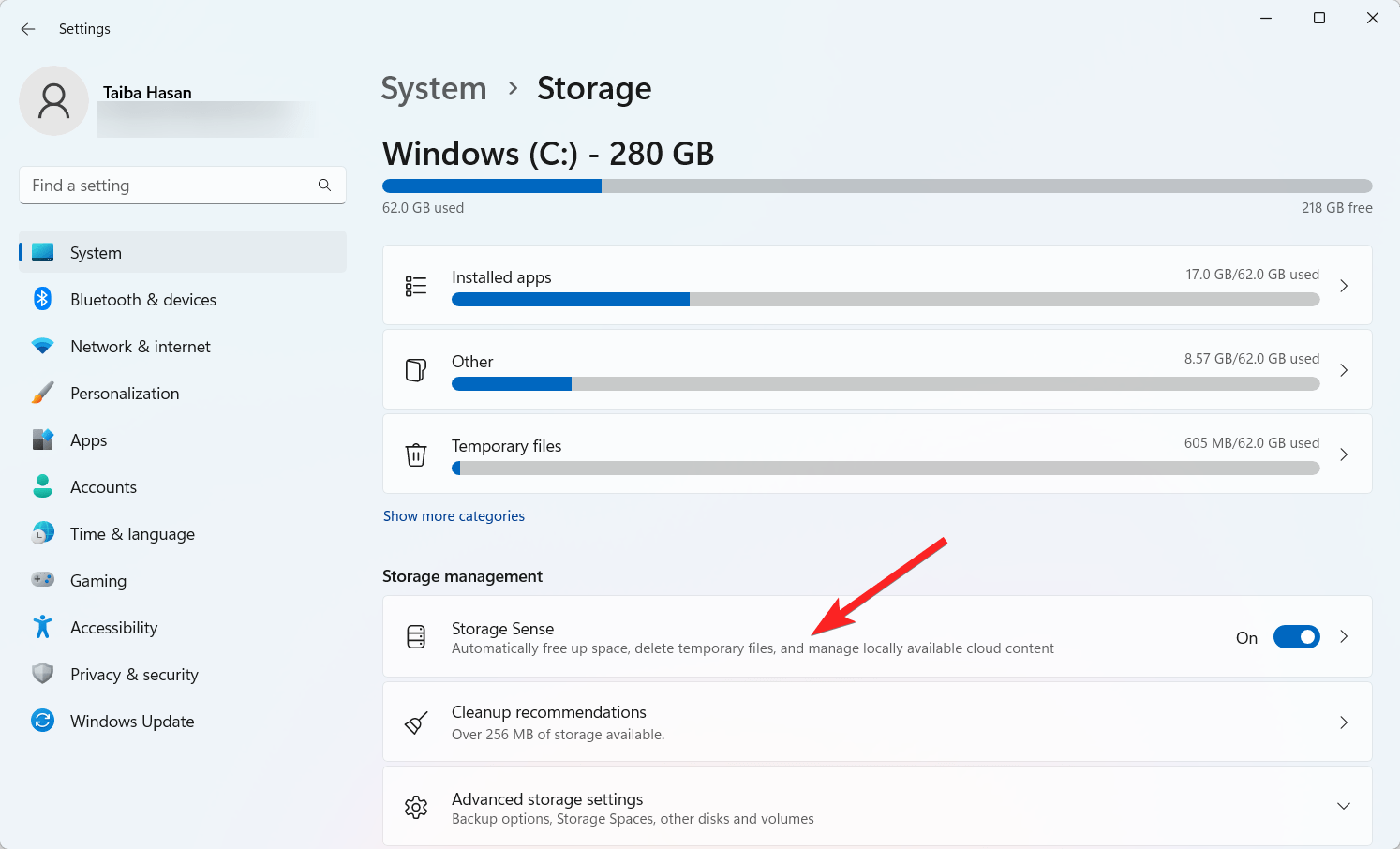Screen dimensions: 1400x849
Task: Open Storage Sense options chevron
Action: pyautogui.click(x=1344, y=637)
